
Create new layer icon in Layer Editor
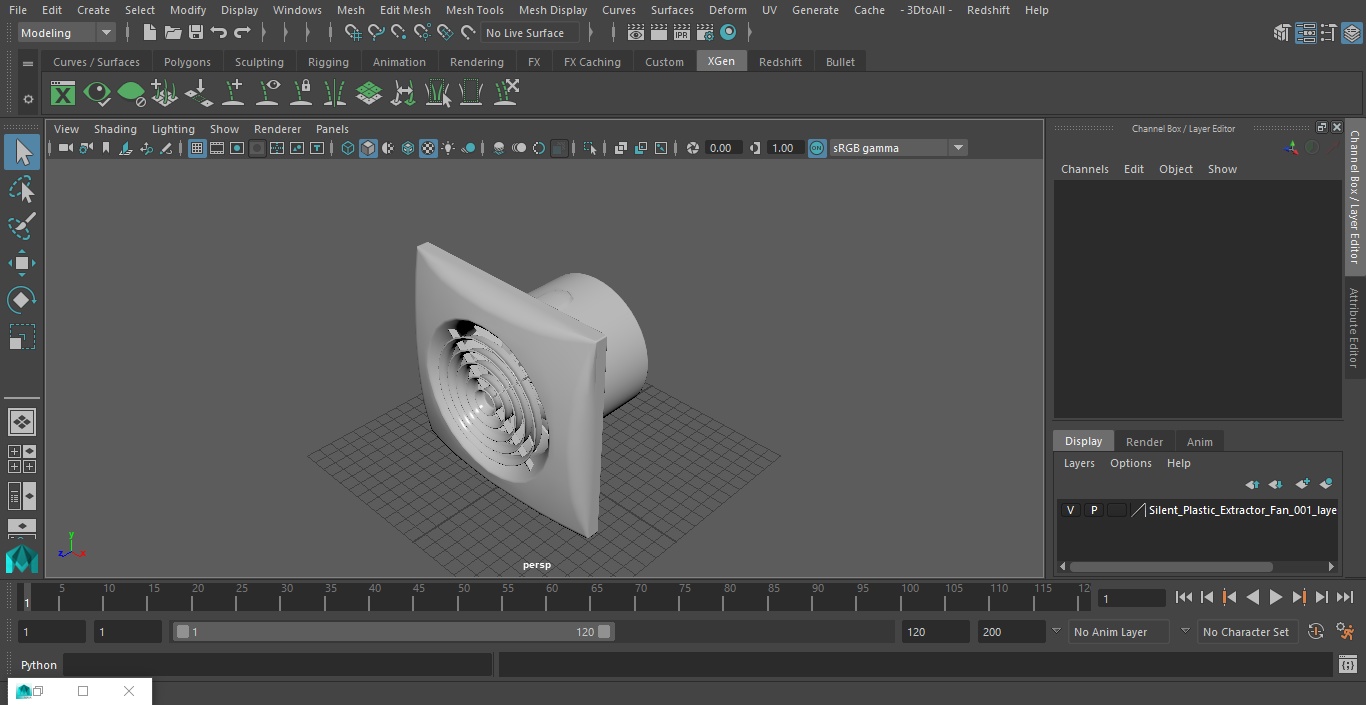(1302, 484)
